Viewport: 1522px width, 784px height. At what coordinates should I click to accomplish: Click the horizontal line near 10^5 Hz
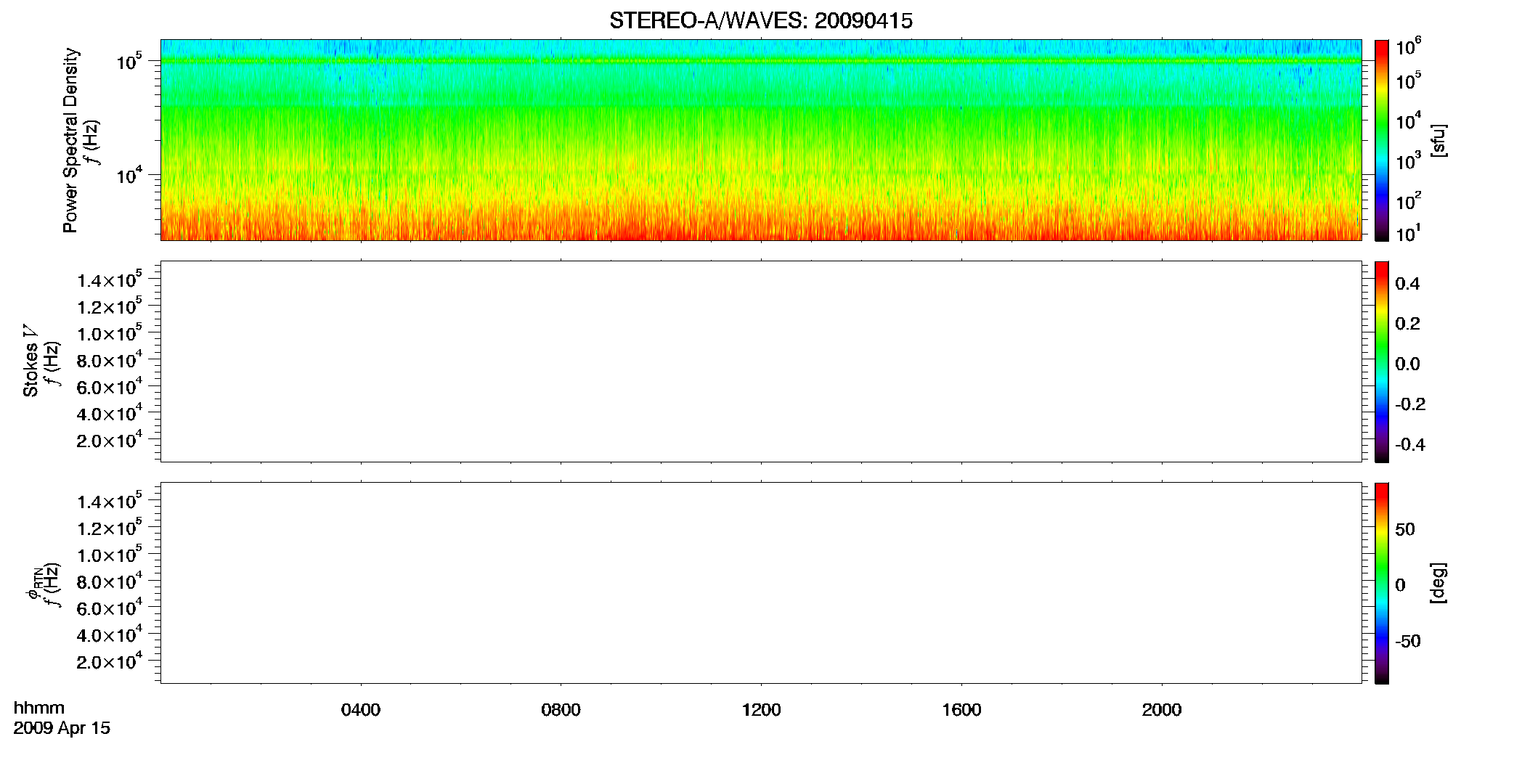(x=761, y=61)
